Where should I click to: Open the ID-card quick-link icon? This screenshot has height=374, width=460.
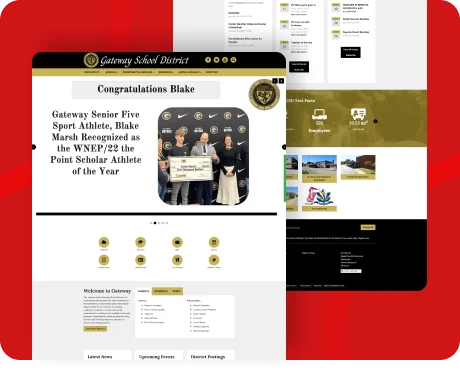tap(141, 260)
